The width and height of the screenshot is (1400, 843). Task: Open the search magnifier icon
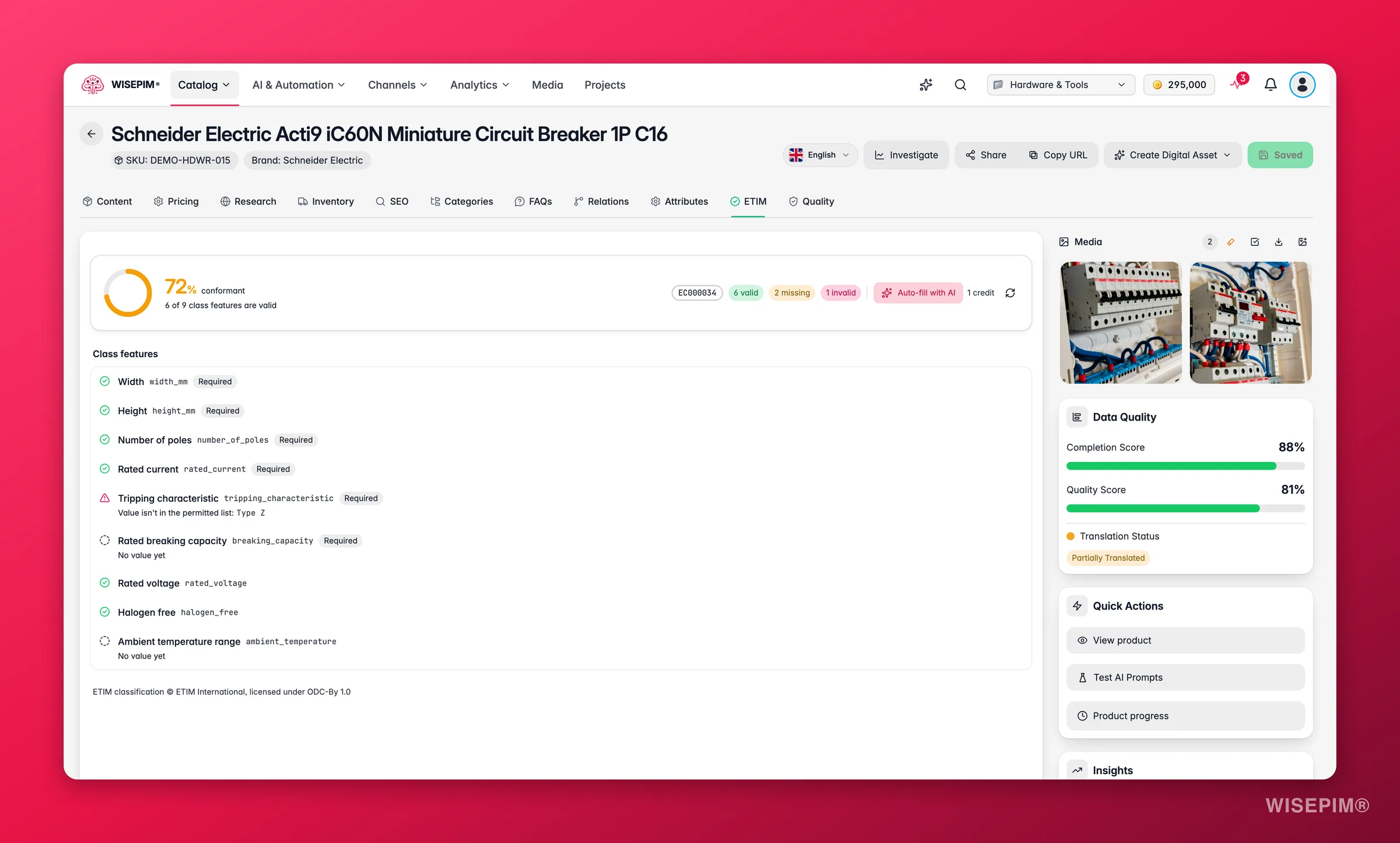pos(960,85)
